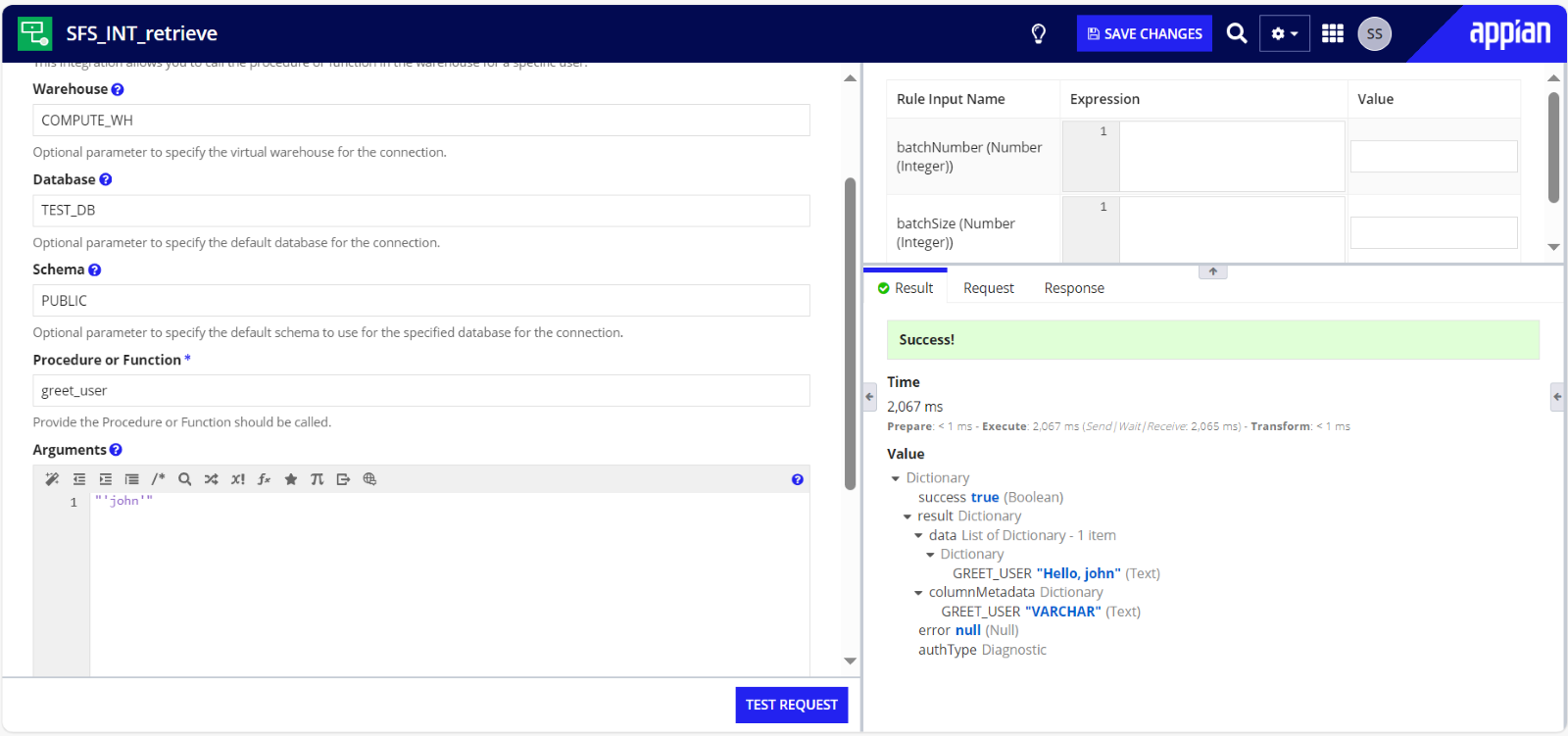Insert a function with the fx icon
Image resolution: width=1568 pixels, height=736 pixels.
tap(264, 479)
